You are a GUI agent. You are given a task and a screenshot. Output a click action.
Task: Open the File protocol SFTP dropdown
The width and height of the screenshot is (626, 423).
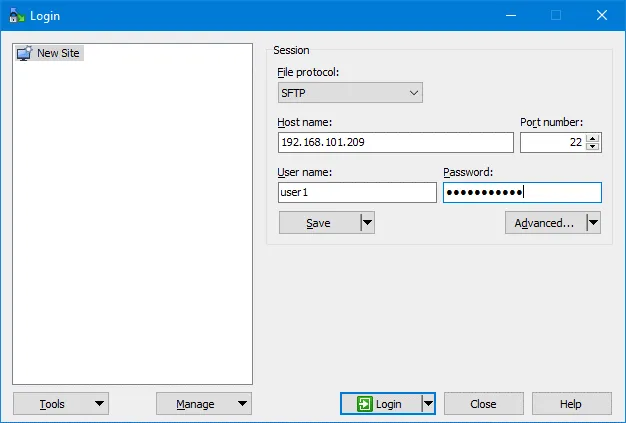pos(350,93)
